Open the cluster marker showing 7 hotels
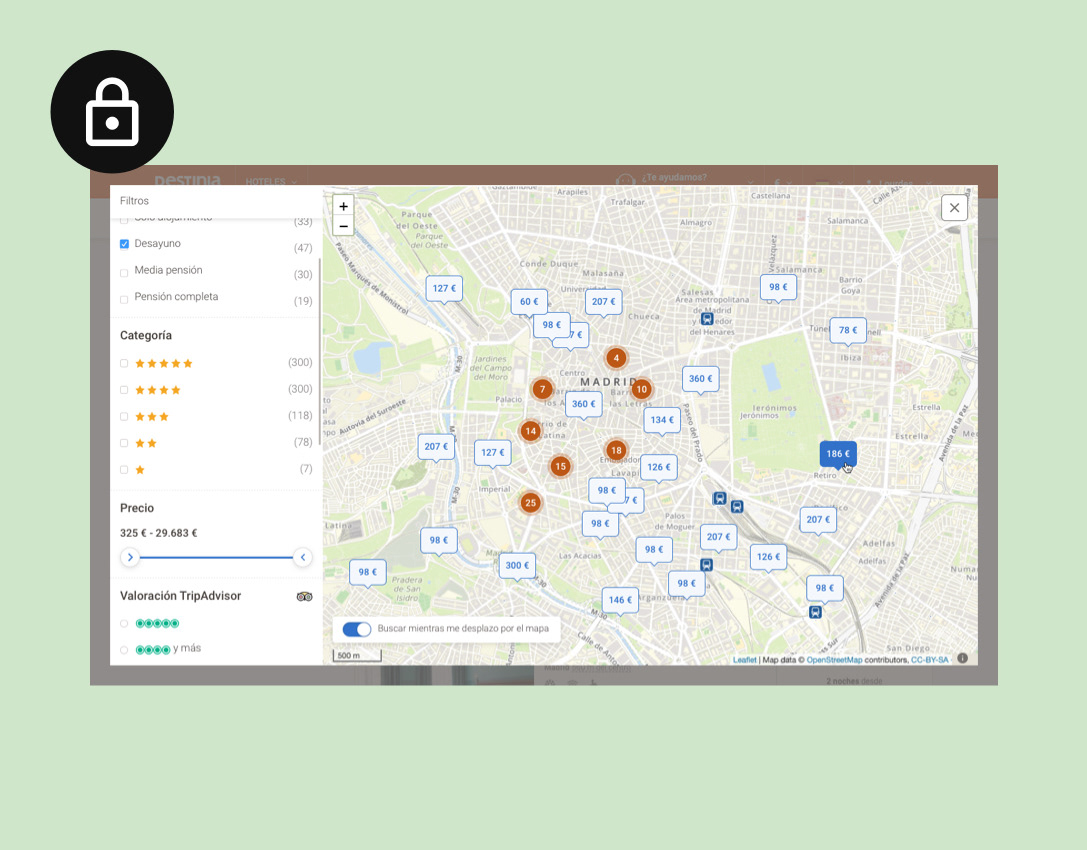The image size is (1087, 850). (x=542, y=389)
